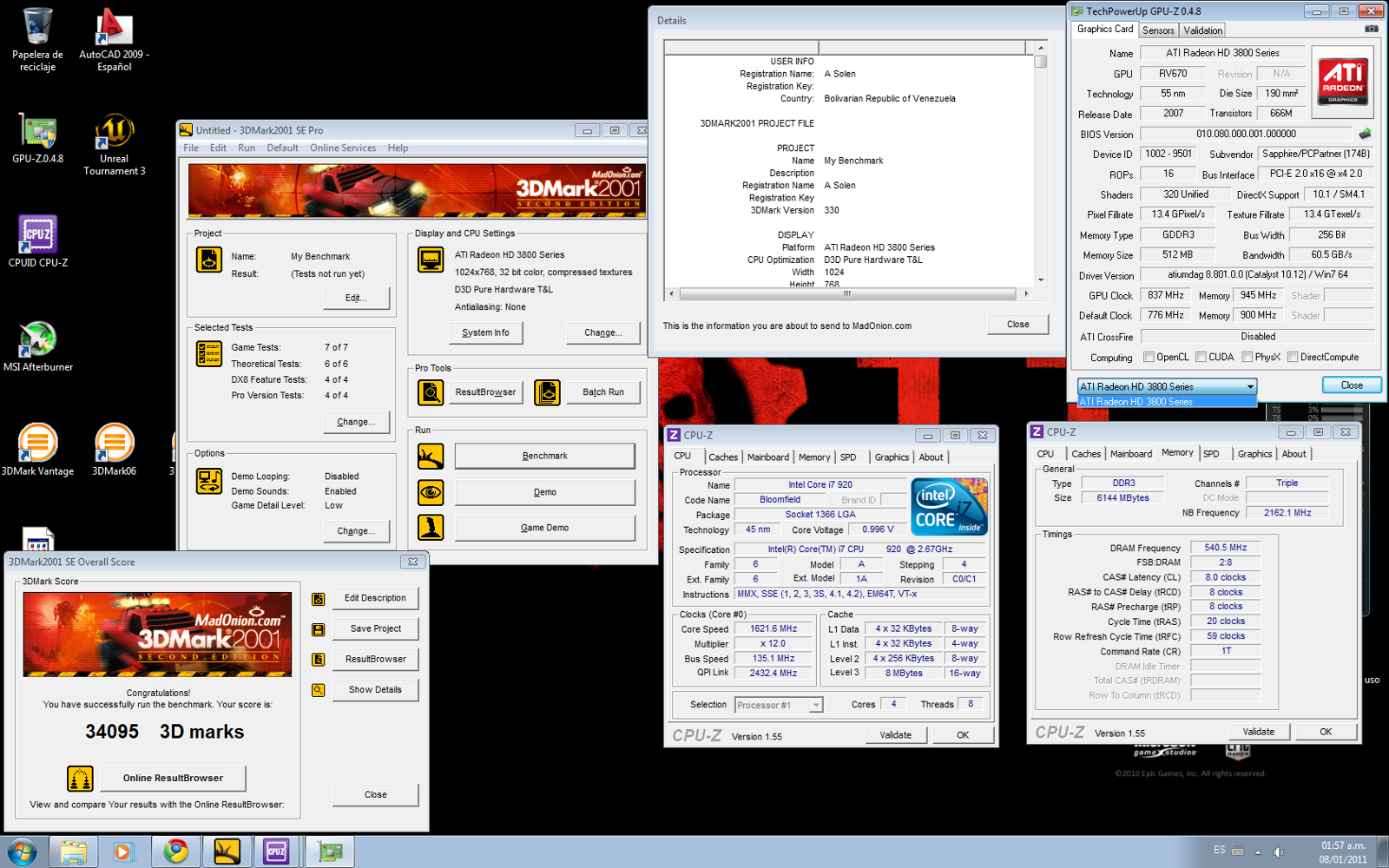Viewport: 1389px width, 868px height.
Task: Select ATI Radeon HD 3800 Series list entry
Action: pyautogui.click(x=1167, y=402)
